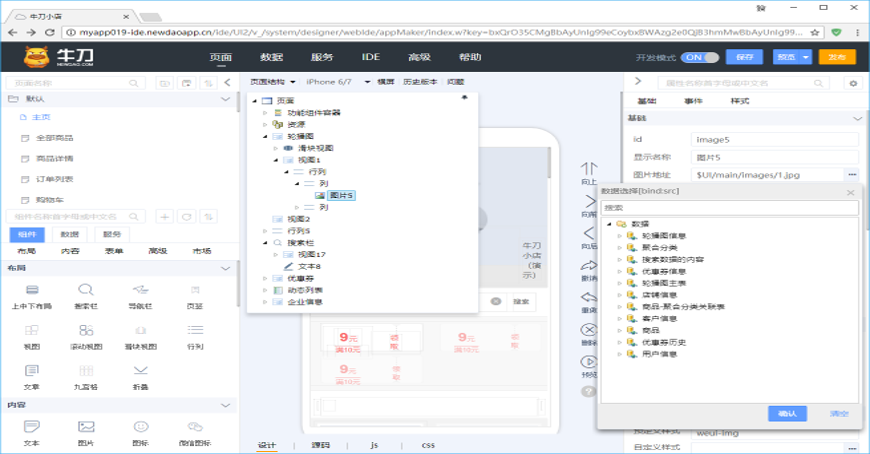Toggle the 开发模式 ON switch

[x=703, y=57]
